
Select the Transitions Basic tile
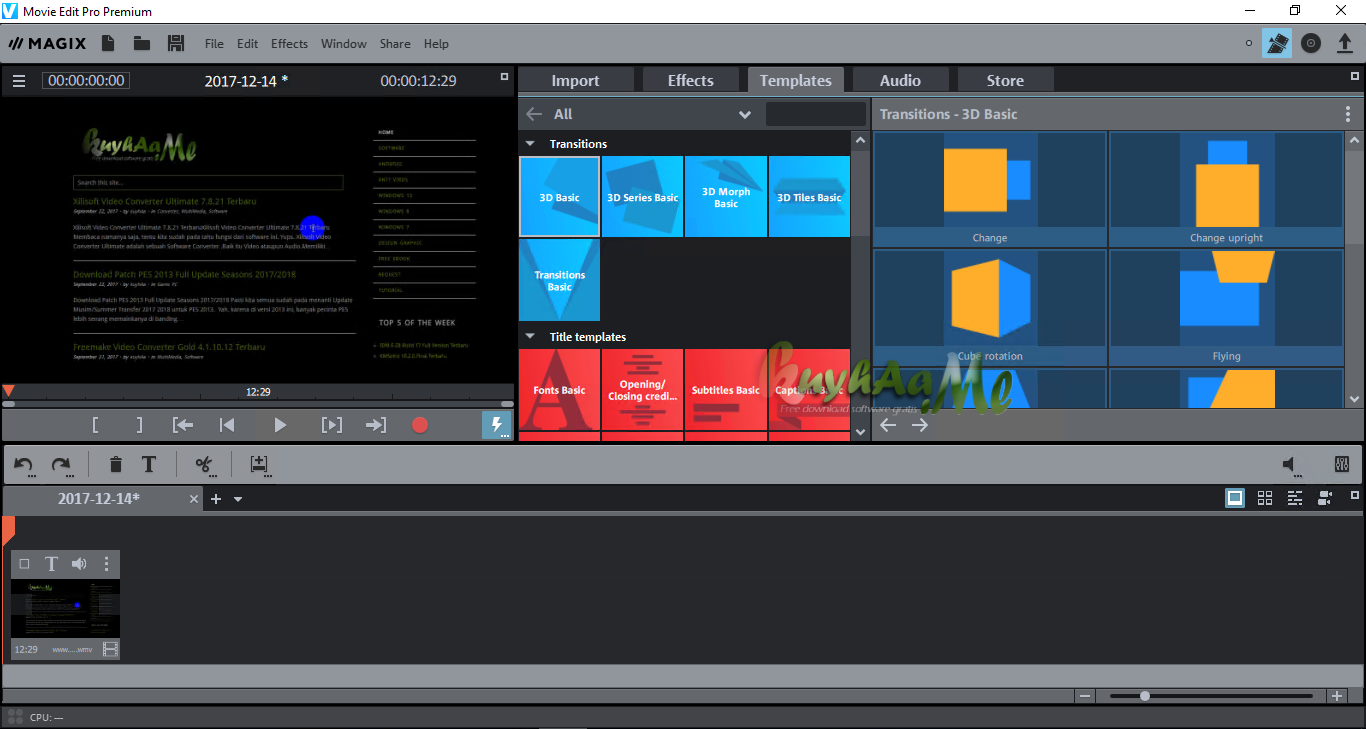point(560,280)
